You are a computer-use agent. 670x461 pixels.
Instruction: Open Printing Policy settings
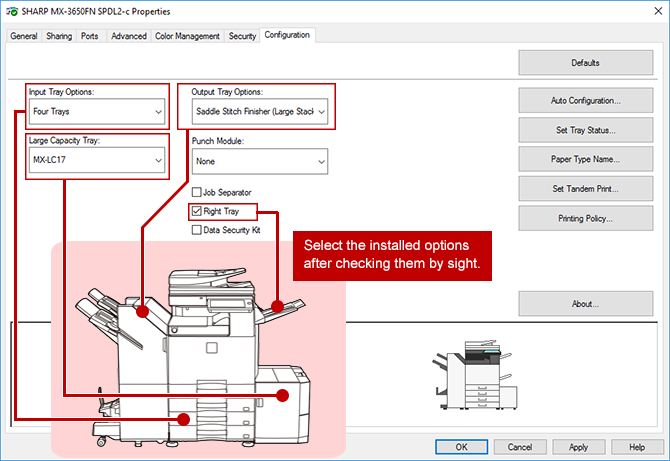coord(586,218)
